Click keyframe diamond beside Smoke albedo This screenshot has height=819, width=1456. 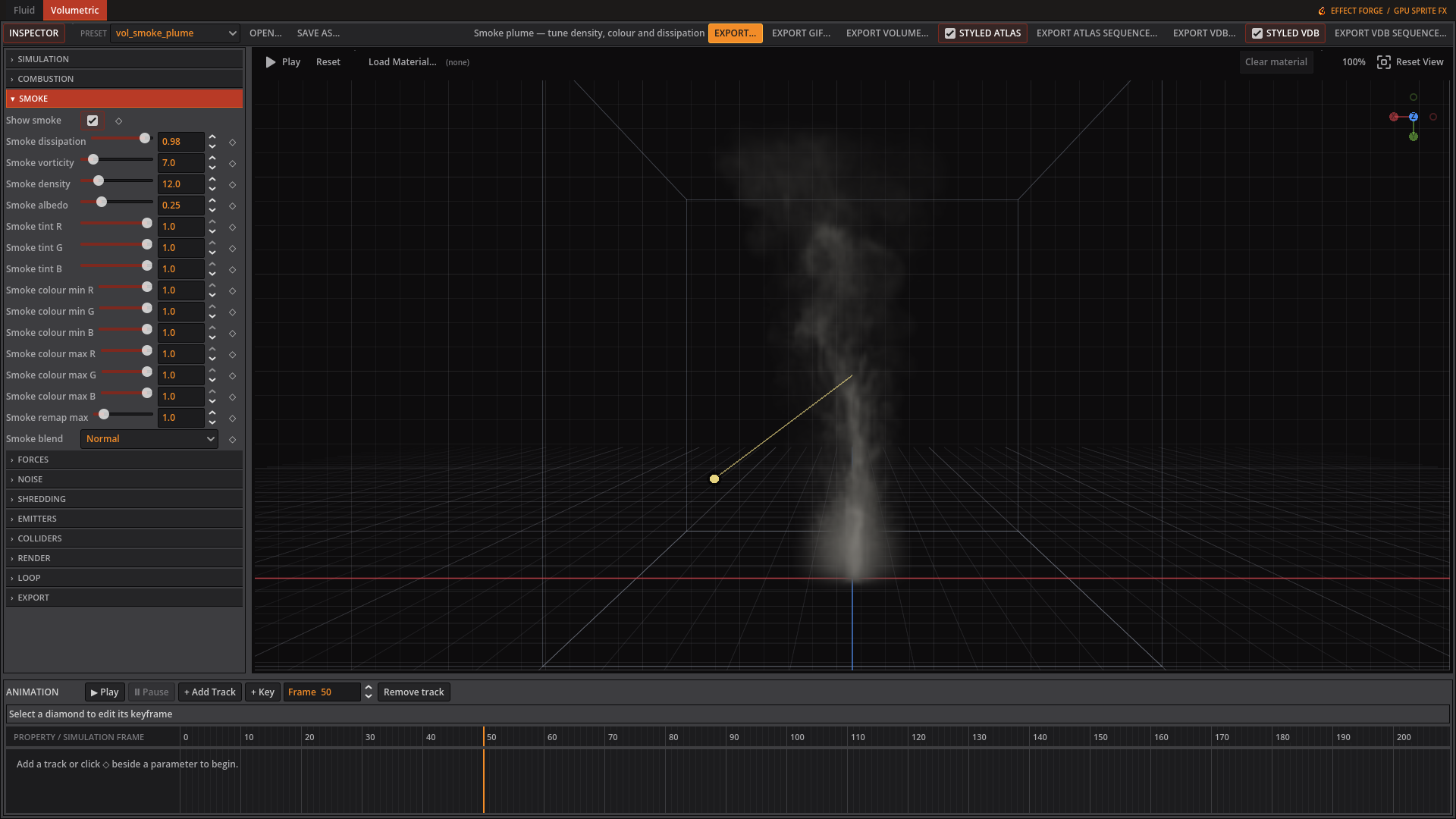click(233, 206)
